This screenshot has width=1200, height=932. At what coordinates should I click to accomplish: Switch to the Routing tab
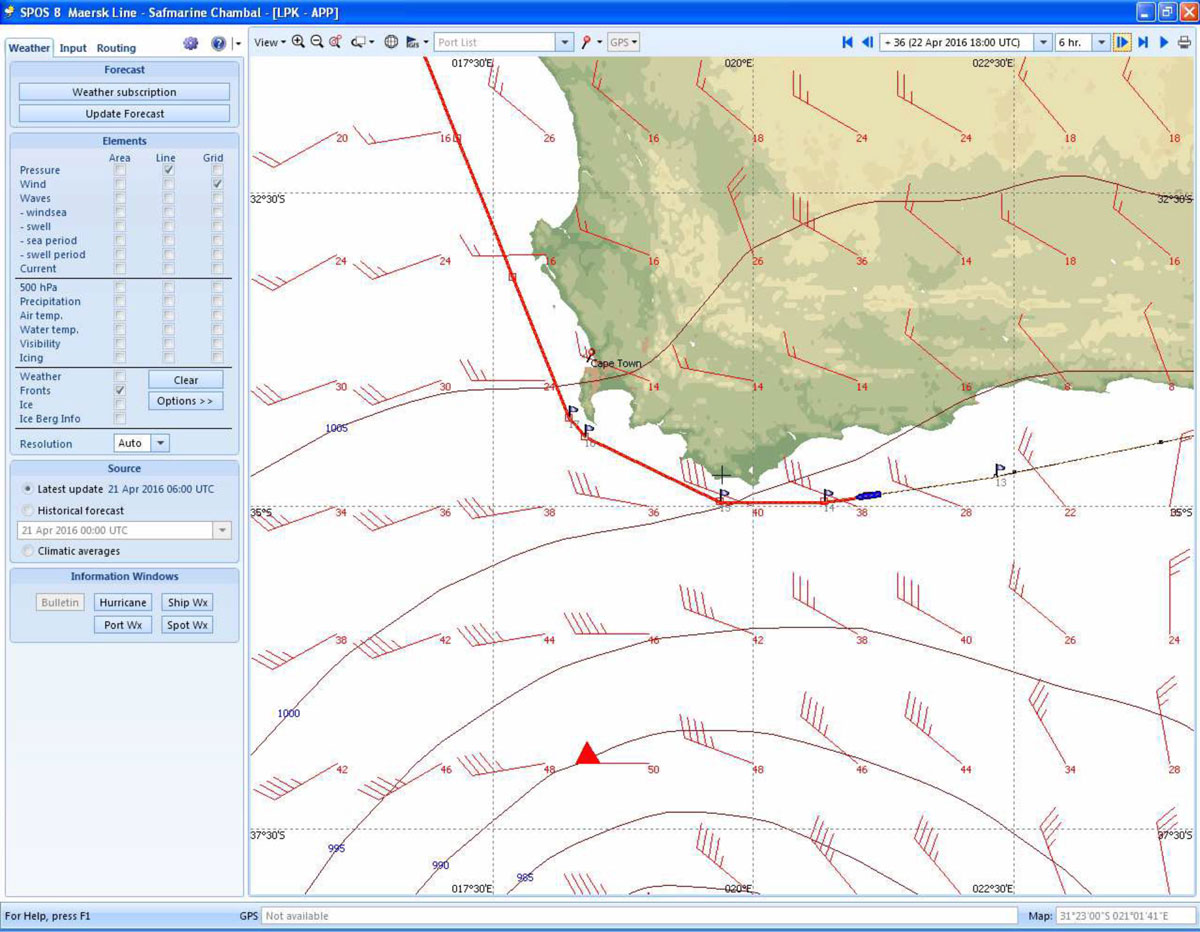click(x=116, y=48)
